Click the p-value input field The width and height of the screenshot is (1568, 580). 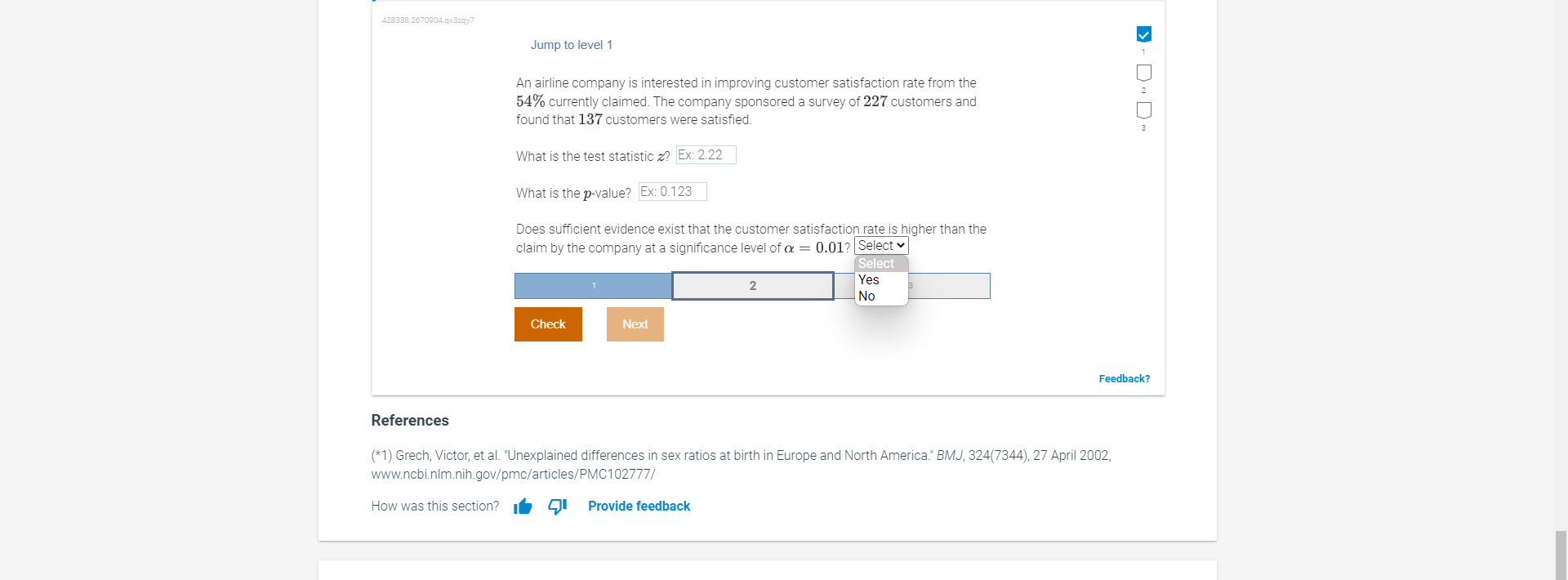tap(671, 191)
